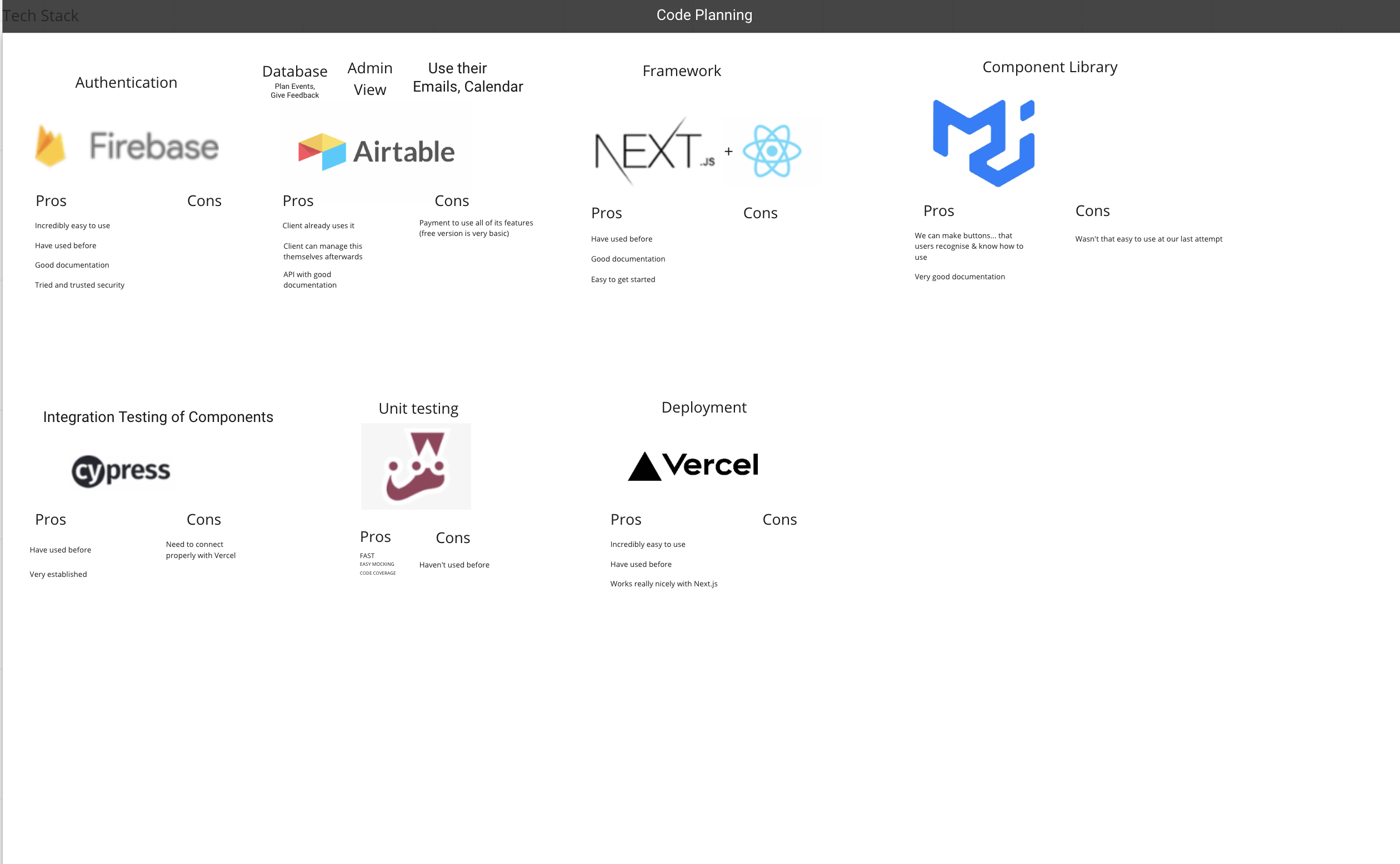Select the blue MUI logo
Screen dimensions: 1400x864
(983, 143)
